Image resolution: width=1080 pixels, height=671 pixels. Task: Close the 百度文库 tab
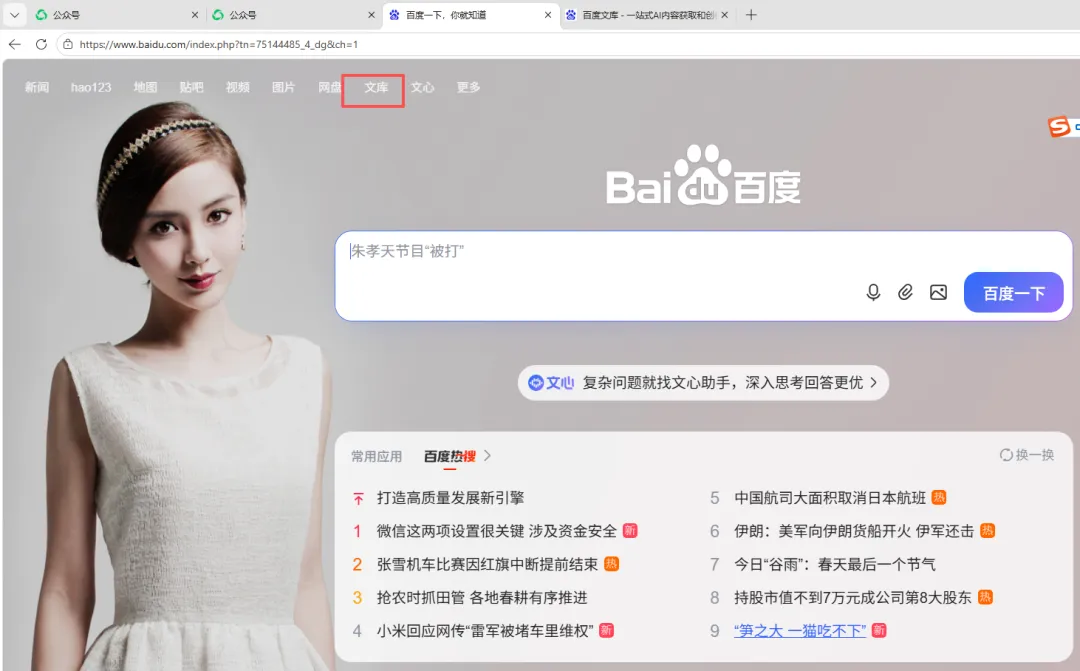click(x=725, y=14)
